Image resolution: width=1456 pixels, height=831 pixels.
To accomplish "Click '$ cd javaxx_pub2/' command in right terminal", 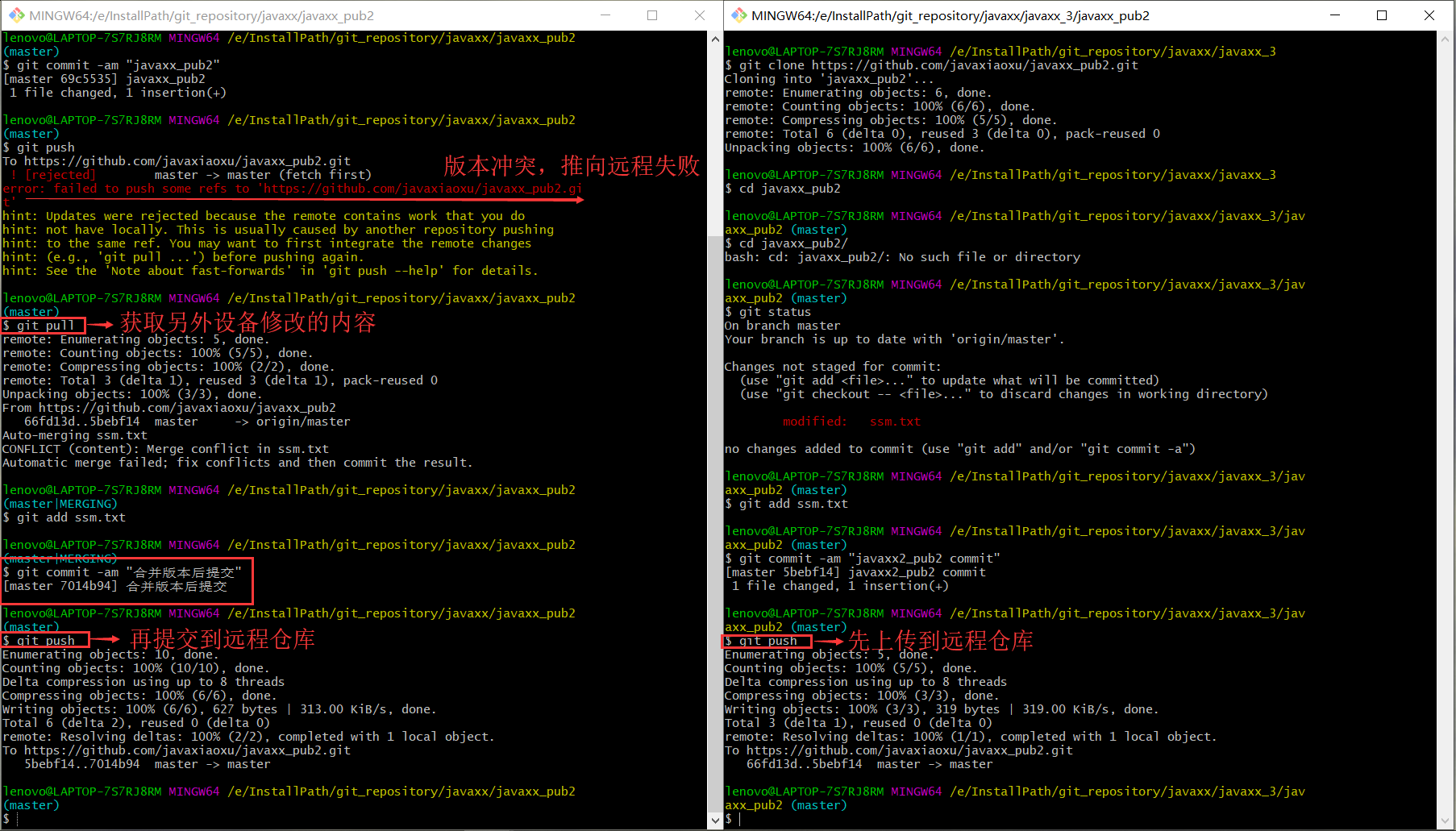I will [786, 243].
